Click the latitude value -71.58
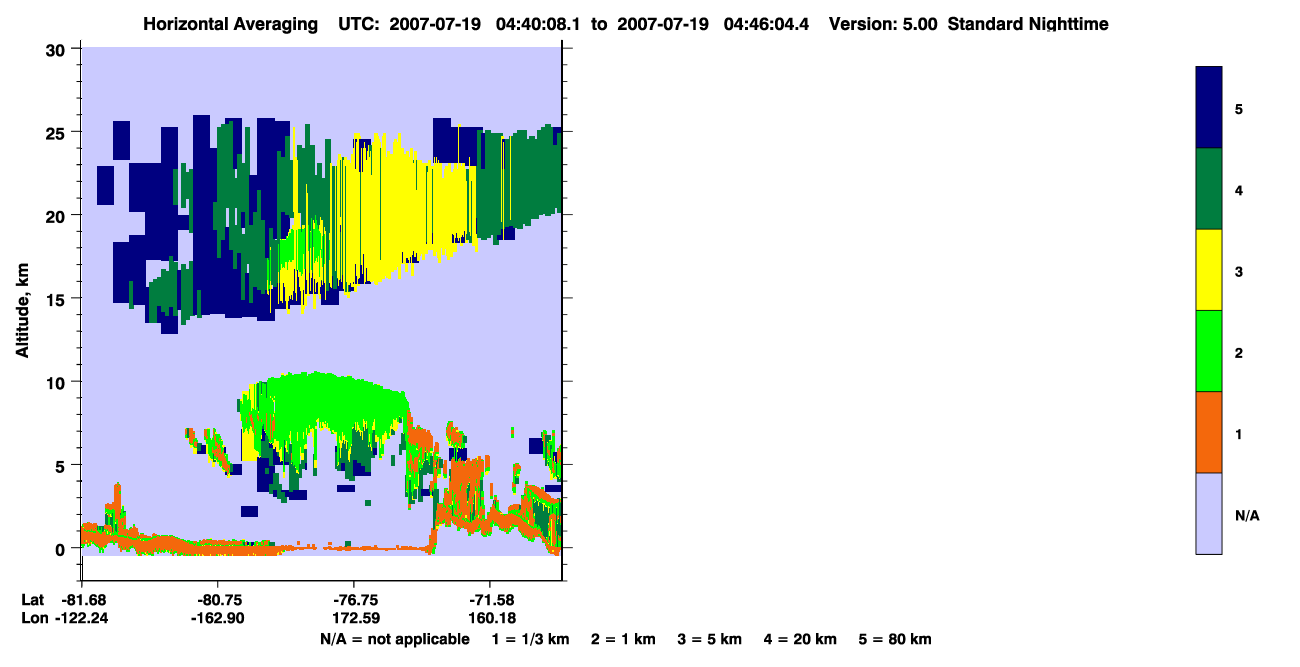Image resolution: width=1300 pixels, height=667 pixels. tap(490, 600)
